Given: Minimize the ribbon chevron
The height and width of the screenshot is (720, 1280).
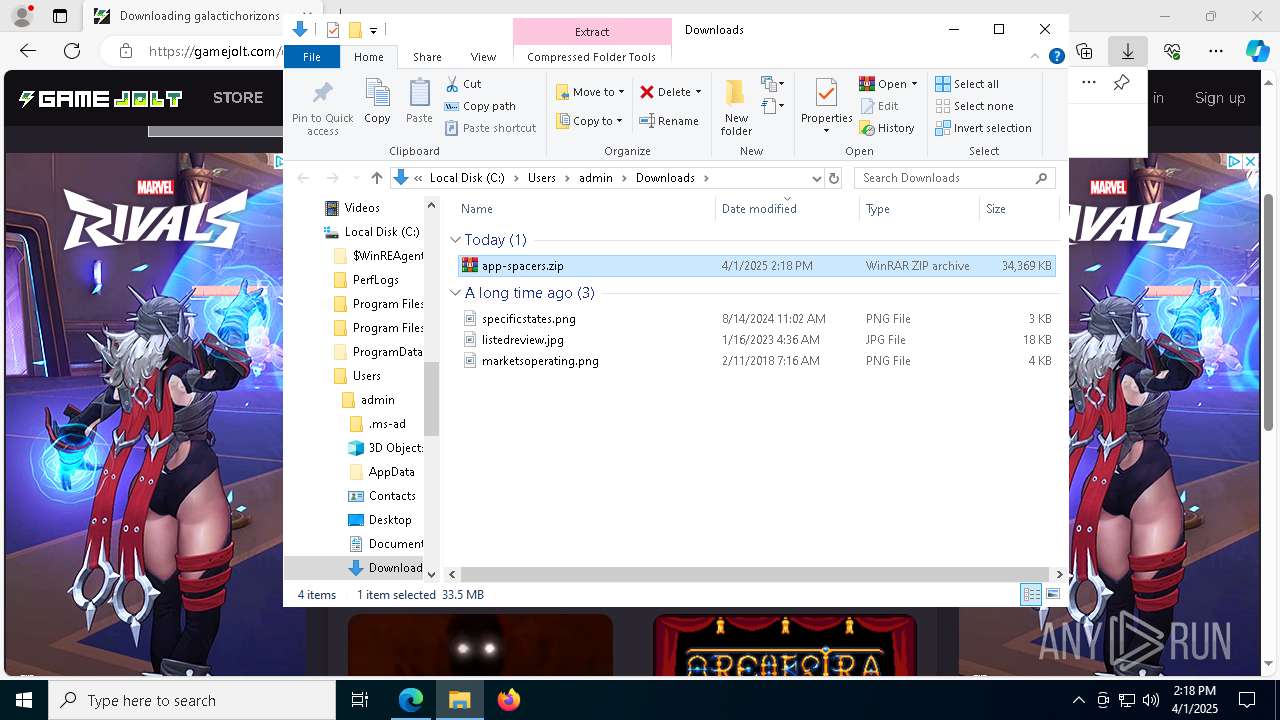Looking at the screenshot, I should click(x=1036, y=57).
